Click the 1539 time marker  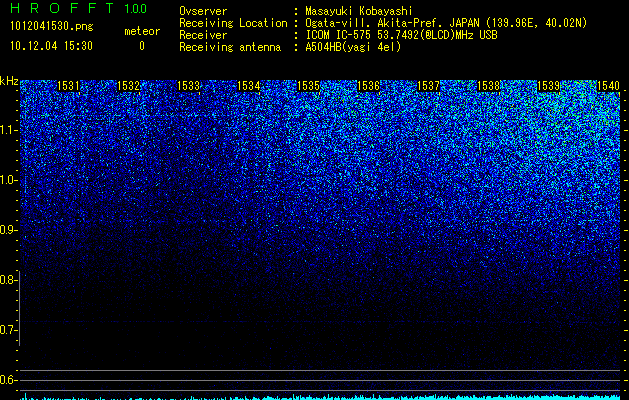click(x=548, y=86)
